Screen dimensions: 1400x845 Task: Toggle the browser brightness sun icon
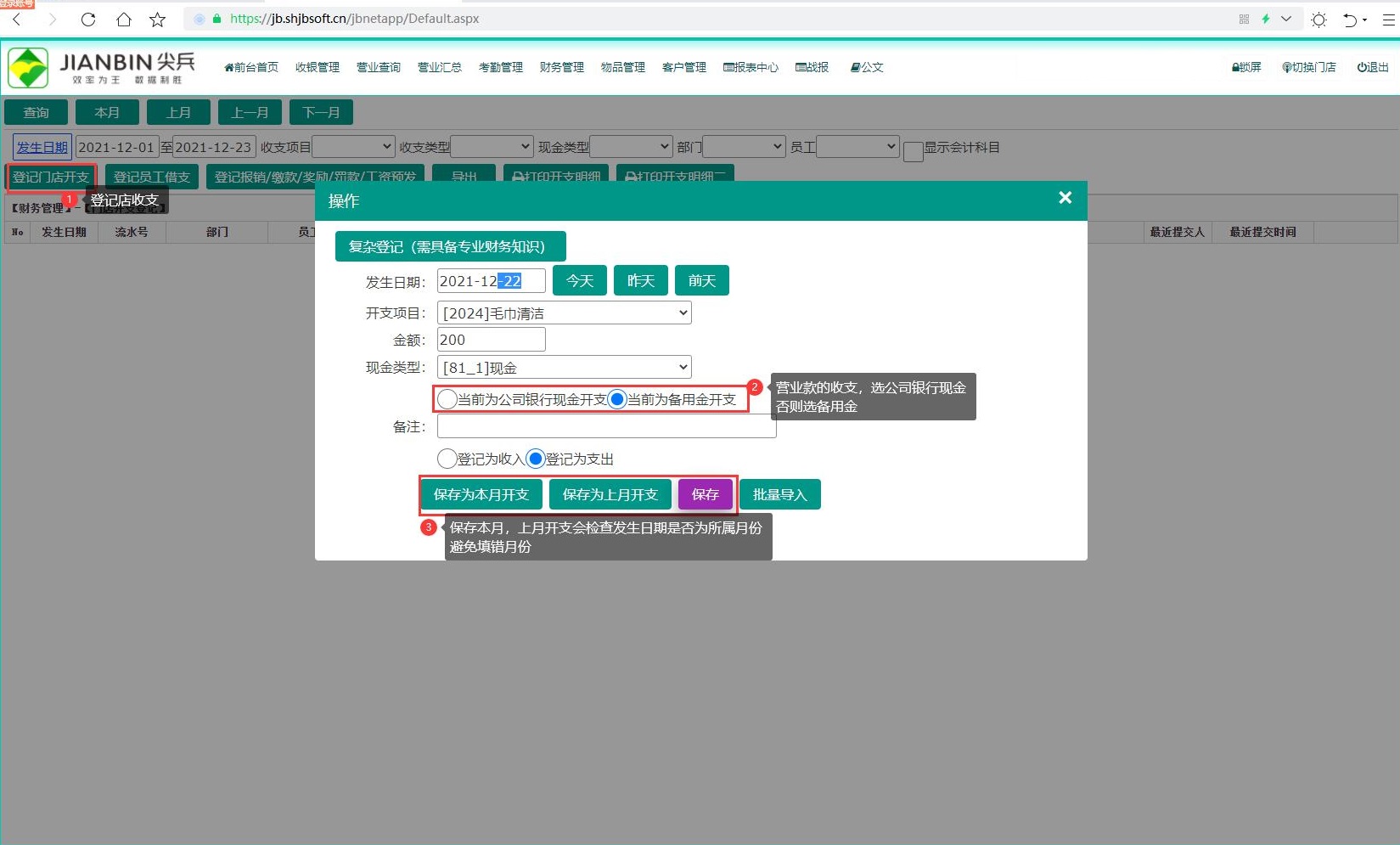[1318, 19]
